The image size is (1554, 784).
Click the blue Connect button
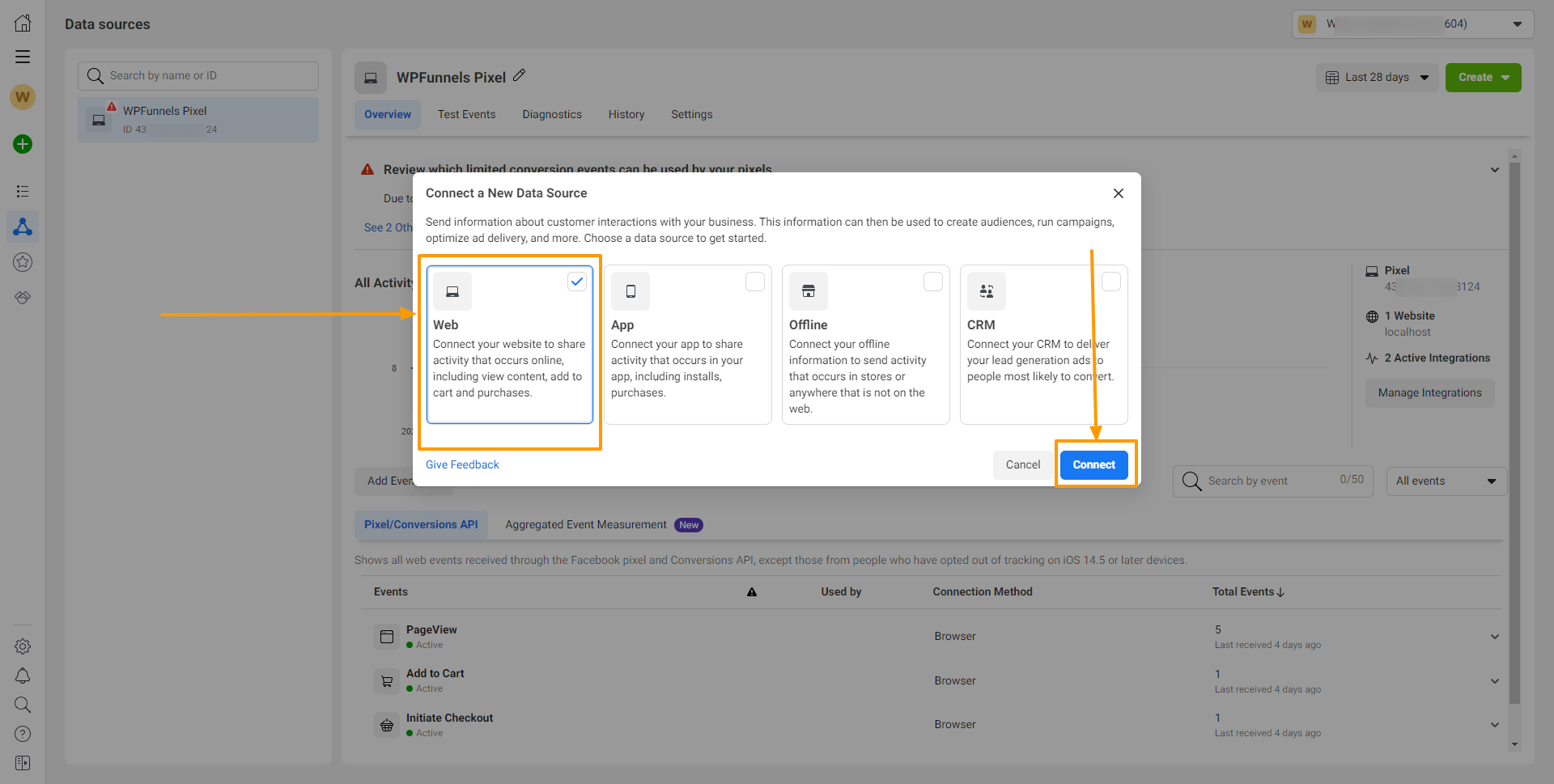tap(1094, 464)
